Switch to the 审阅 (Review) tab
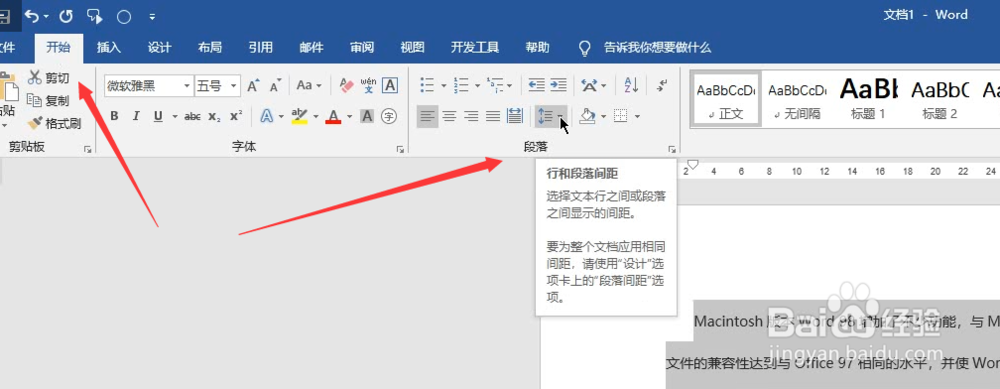The image size is (1000, 389). pos(362,48)
